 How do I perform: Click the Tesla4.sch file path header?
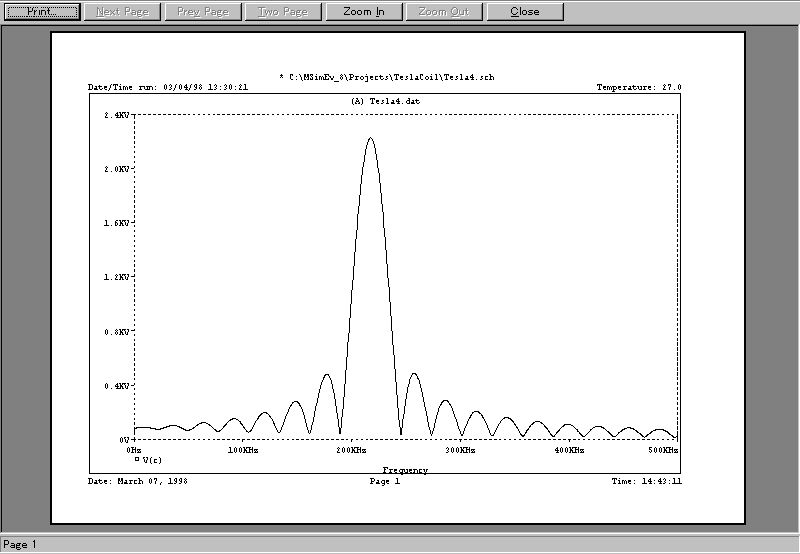pos(385,77)
